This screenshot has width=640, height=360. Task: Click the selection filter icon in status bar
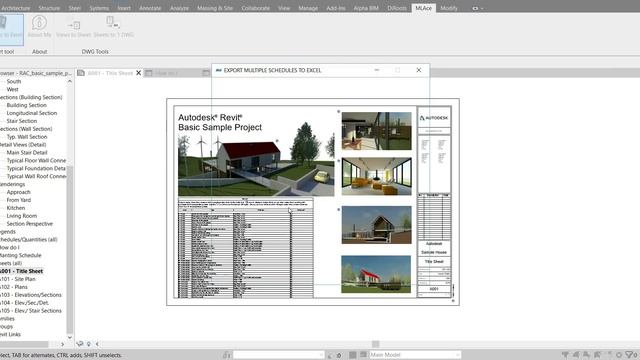pos(629,355)
